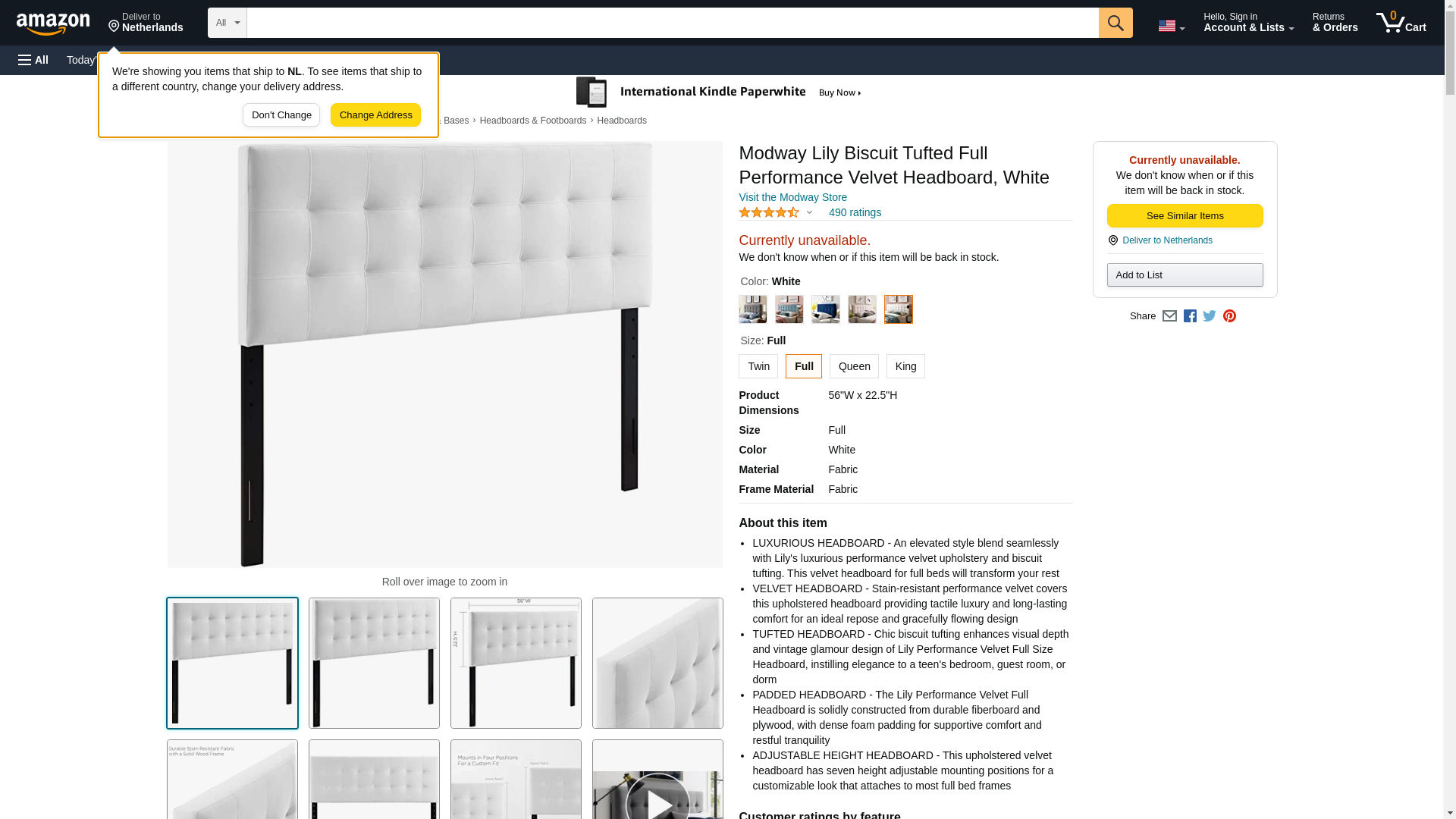The height and width of the screenshot is (819, 1456).
Task: Open the shopping cart icon
Action: 1401,23
